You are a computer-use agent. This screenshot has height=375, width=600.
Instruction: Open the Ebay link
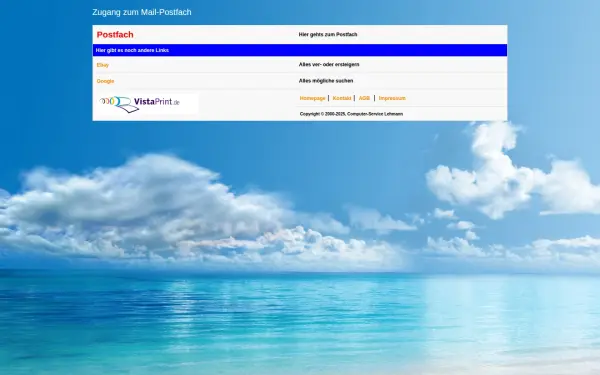[x=103, y=65]
